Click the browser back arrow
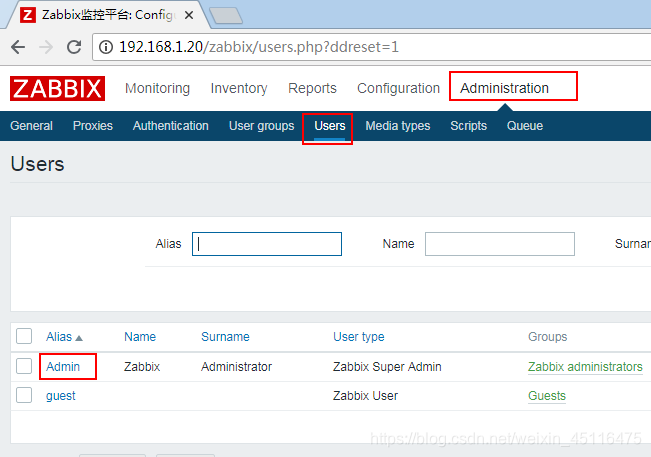Viewport: 651px width, 457px height. (18, 47)
